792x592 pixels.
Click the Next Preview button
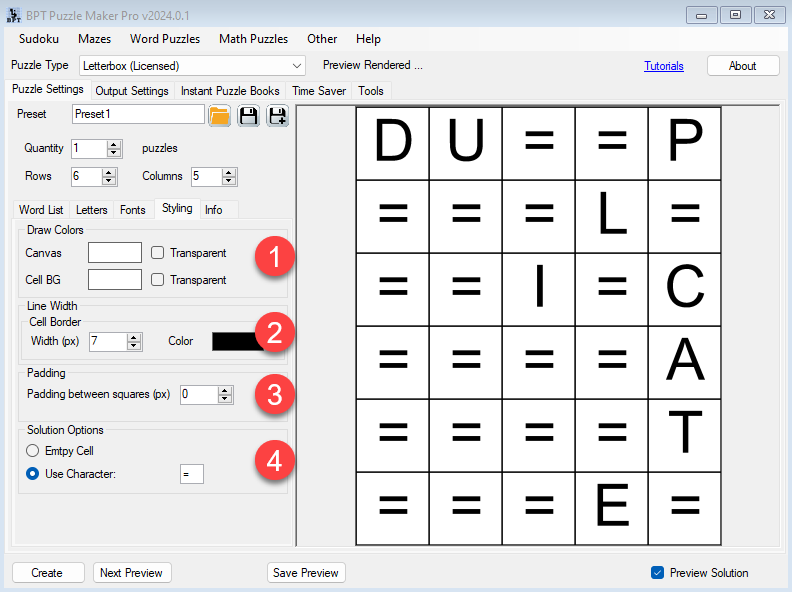coord(132,573)
